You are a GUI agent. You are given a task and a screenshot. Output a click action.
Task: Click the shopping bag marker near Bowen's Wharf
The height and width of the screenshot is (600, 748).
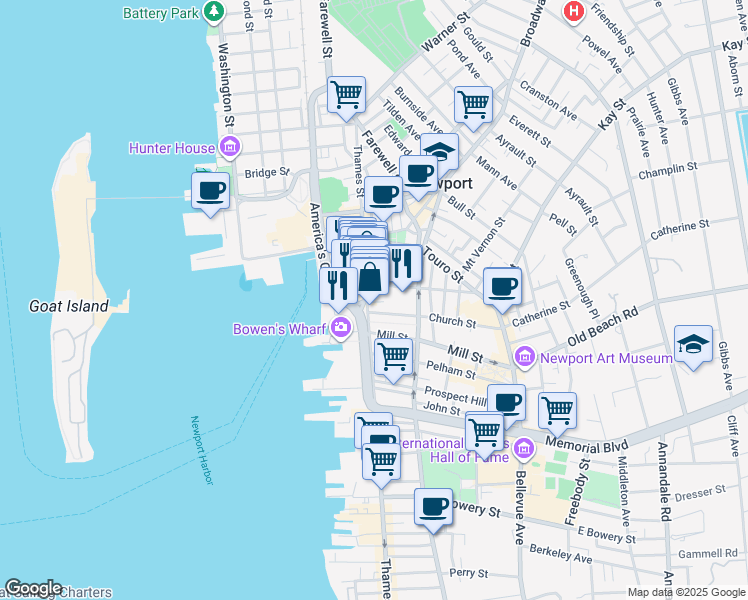369,278
